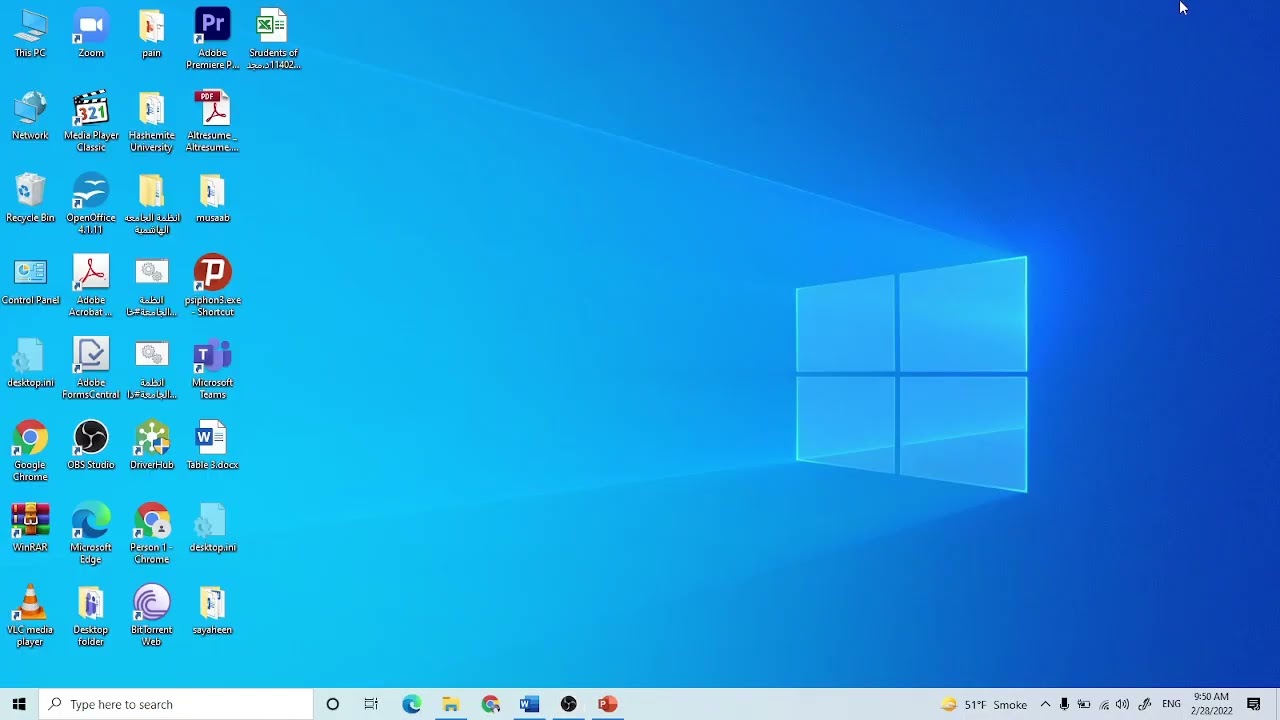The image size is (1280, 720).
Task: Click the Altresume PDF file icon
Action: pyautogui.click(x=213, y=121)
